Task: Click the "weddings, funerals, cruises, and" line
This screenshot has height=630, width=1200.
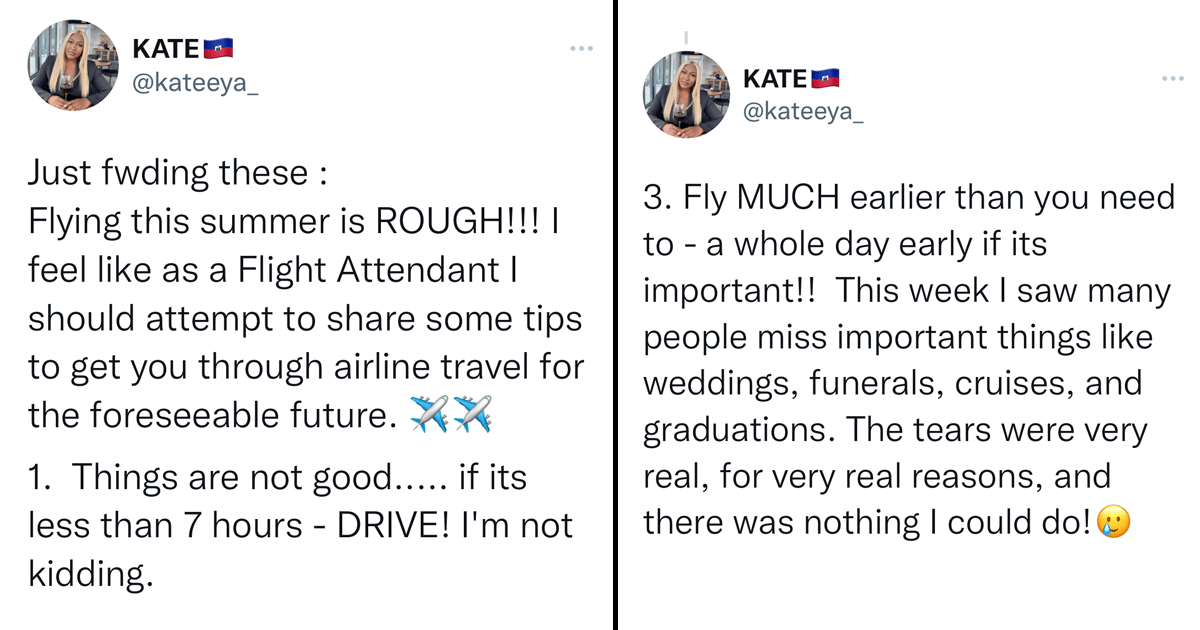Action: coord(892,384)
